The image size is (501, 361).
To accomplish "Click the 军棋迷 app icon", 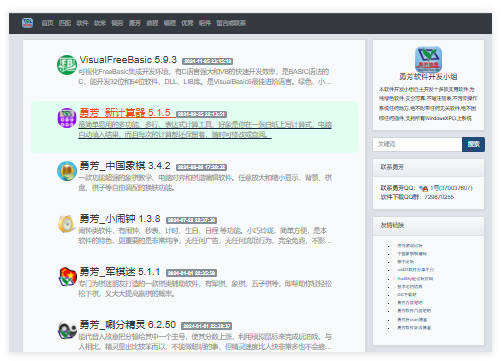I will 68,277.
